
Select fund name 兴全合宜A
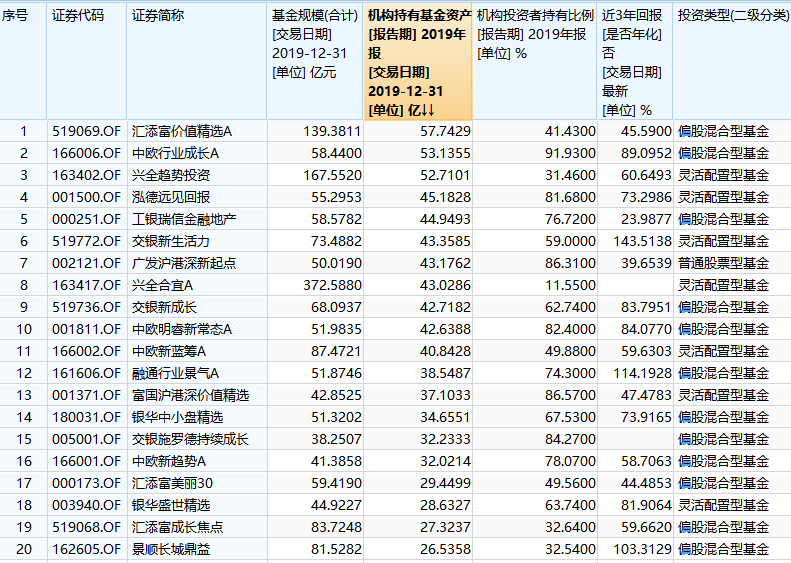pos(162,286)
